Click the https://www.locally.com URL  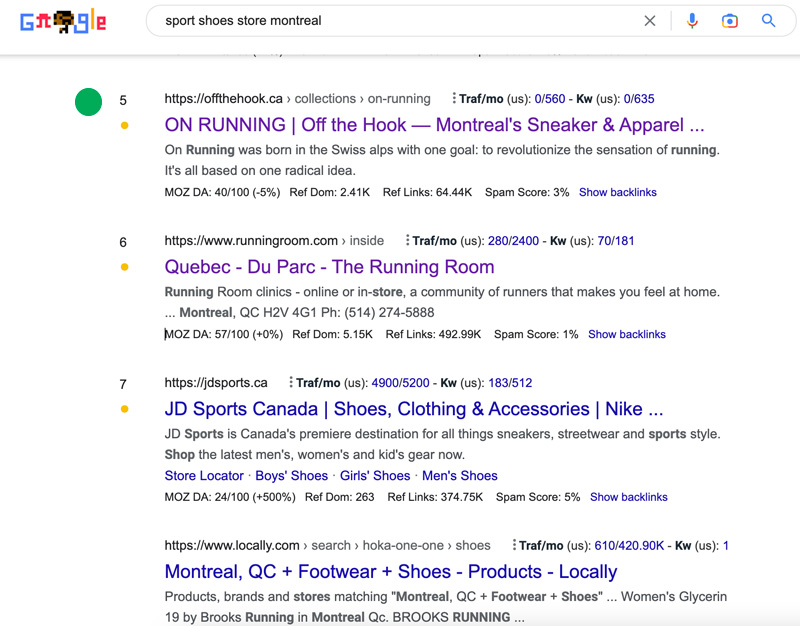(232, 545)
